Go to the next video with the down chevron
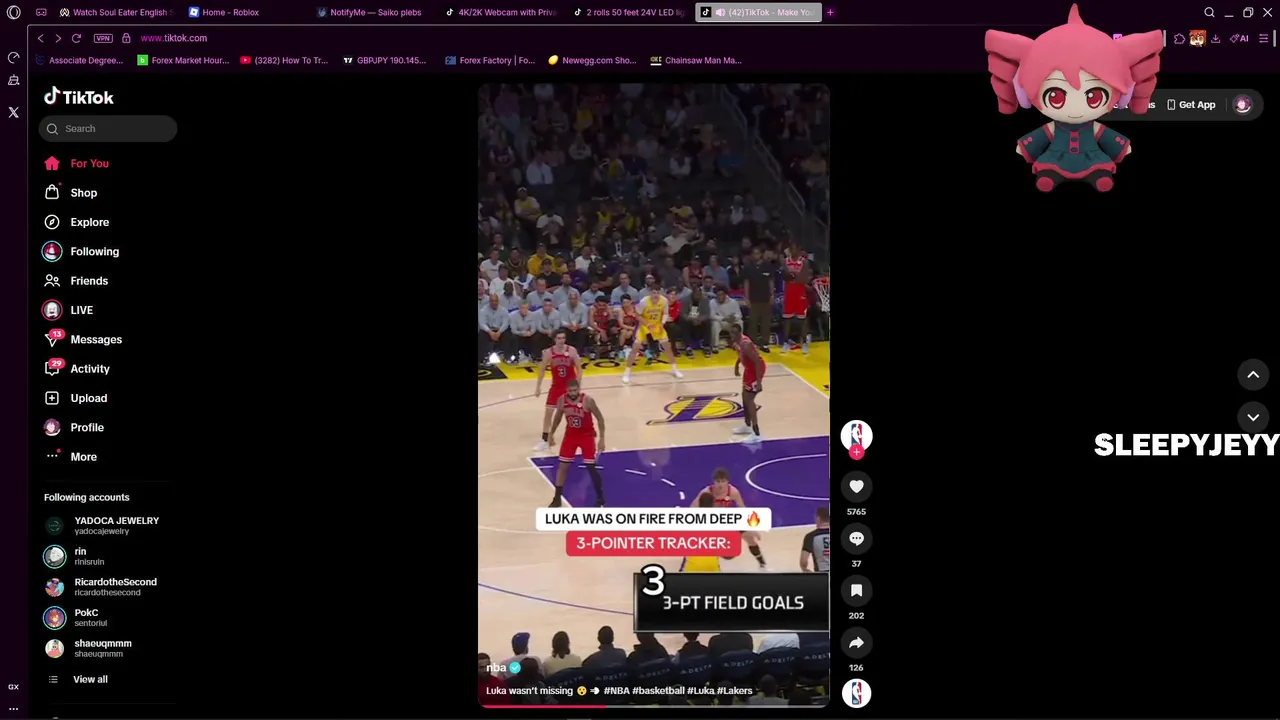This screenshot has width=1280, height=720. tap(1253, 417)
